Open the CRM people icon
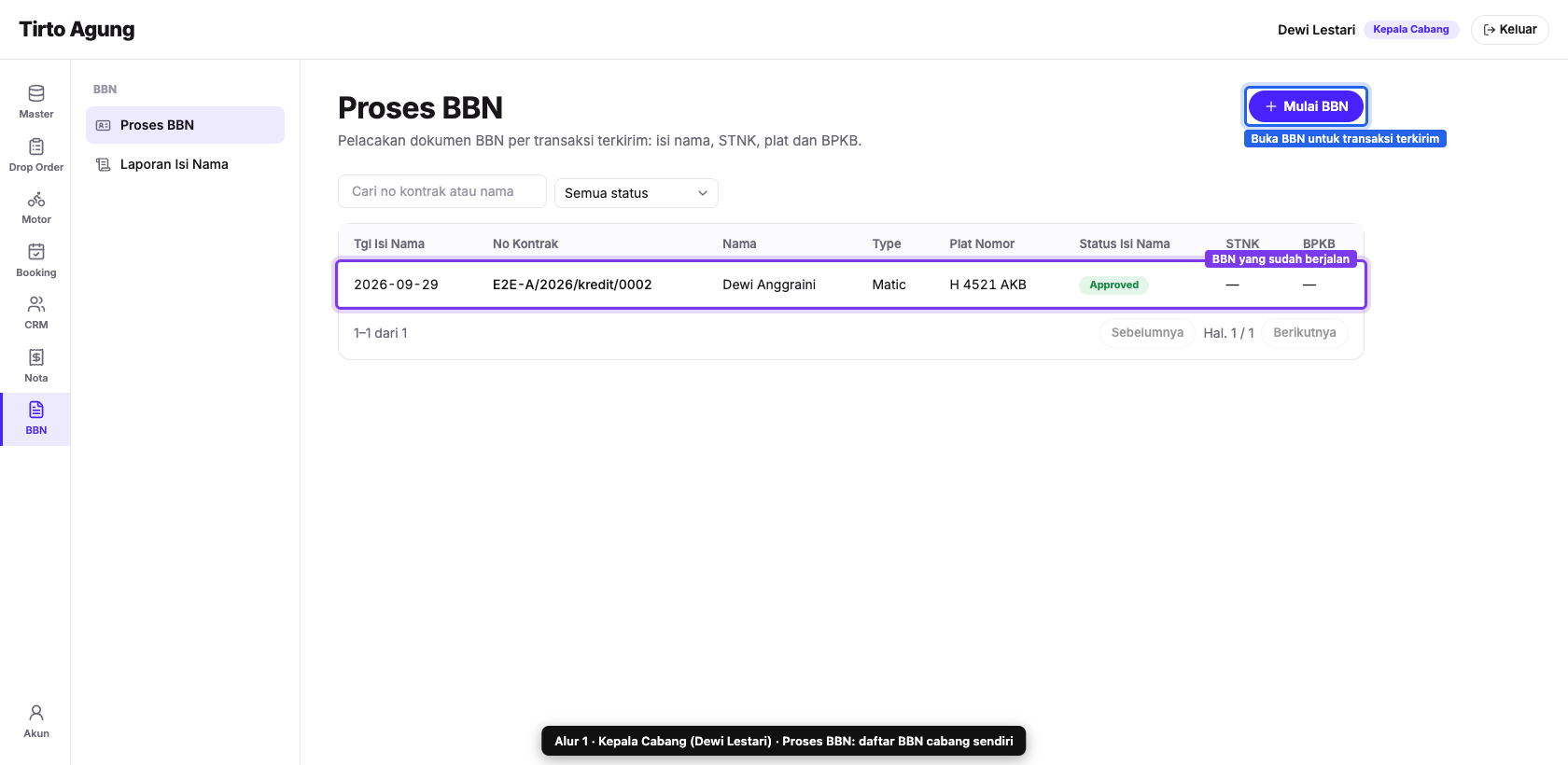The height and width of the screenshot is (765, 1568). coord(36,304)
